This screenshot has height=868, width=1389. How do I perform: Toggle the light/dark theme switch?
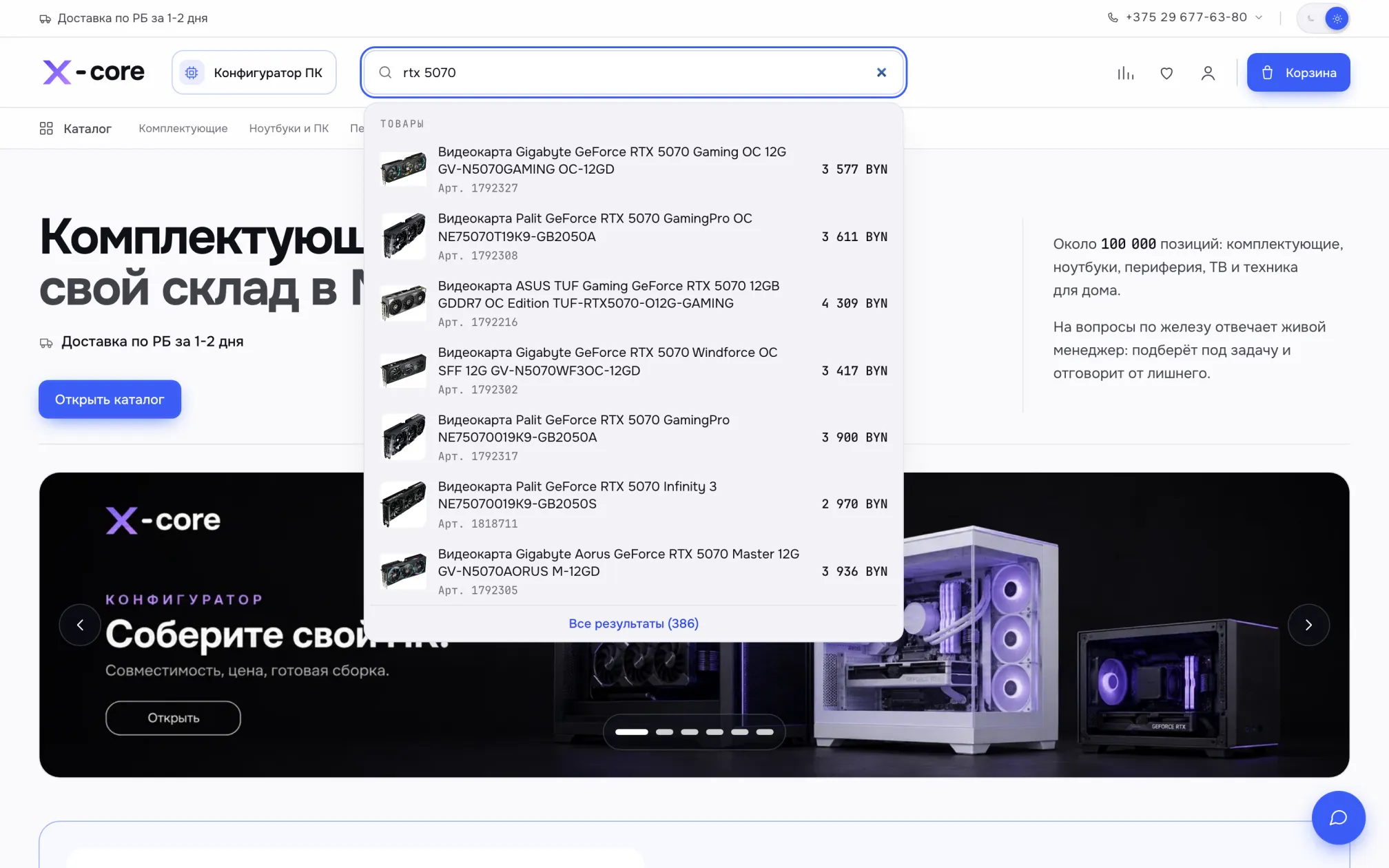pyautogui.click(x=1324, y=19)
